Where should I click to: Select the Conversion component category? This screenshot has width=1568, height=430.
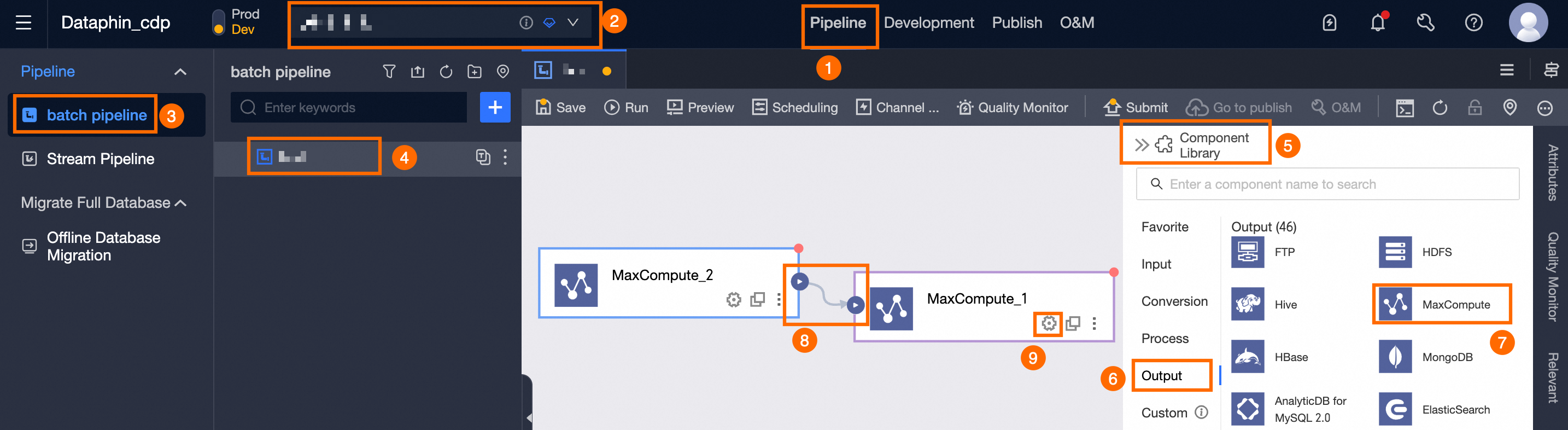click(1174, 301)
